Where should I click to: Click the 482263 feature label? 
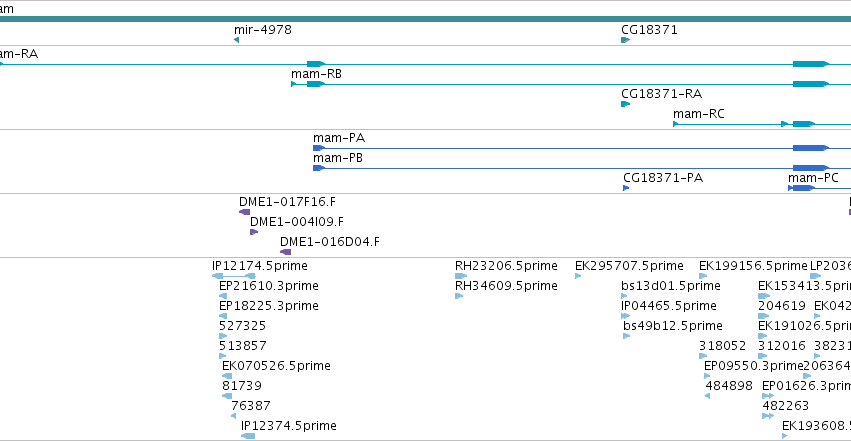tap(785, 406)
